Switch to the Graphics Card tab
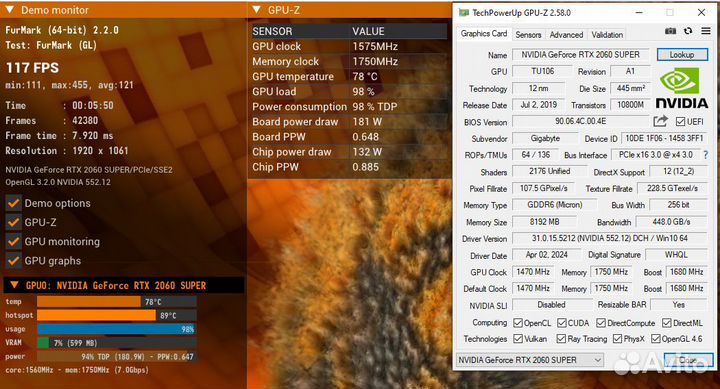The width and height of the screenshot is (720, 389). point(484,34)
